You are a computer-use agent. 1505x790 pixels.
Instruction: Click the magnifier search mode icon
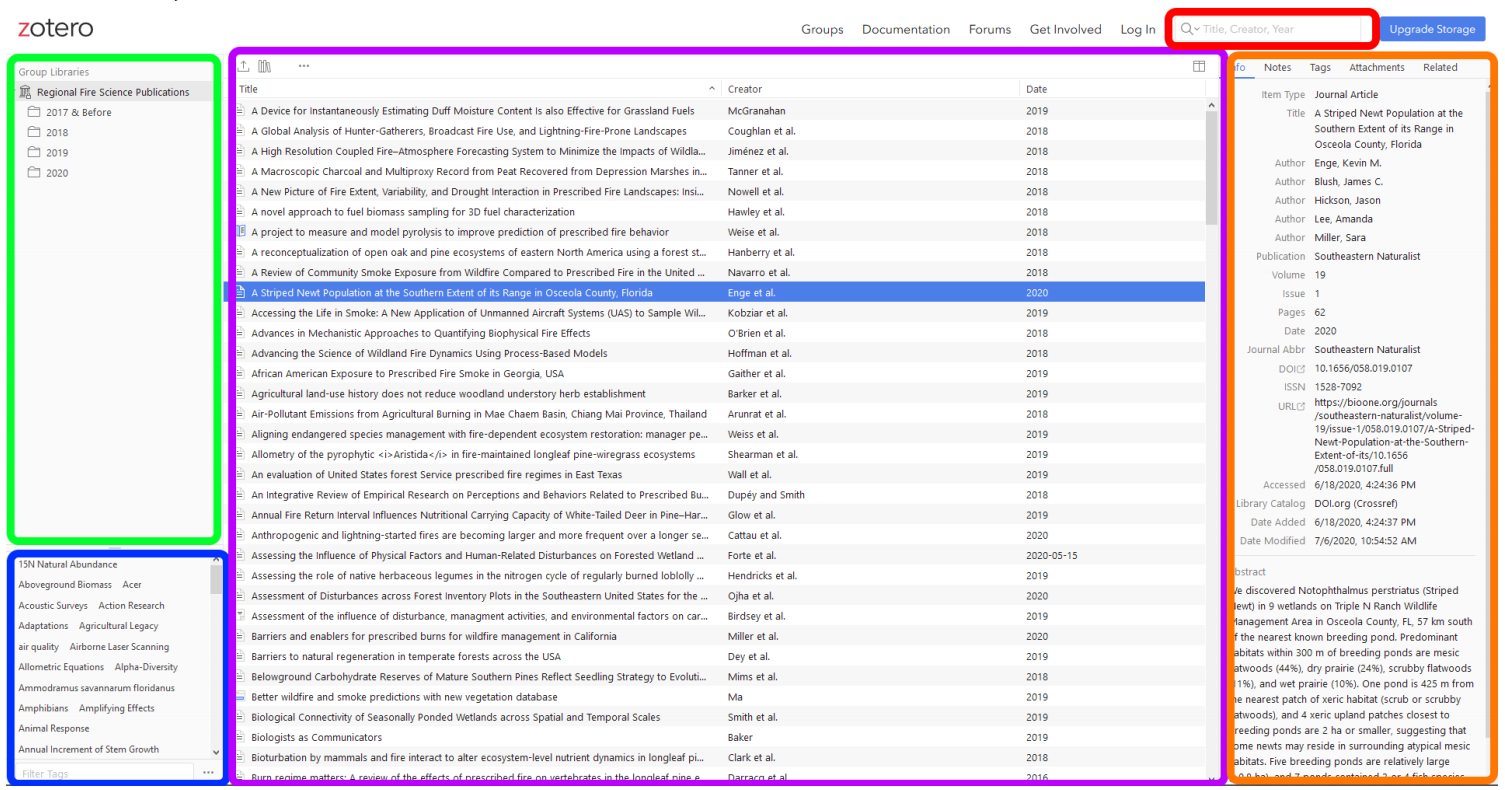(1190, 29)
